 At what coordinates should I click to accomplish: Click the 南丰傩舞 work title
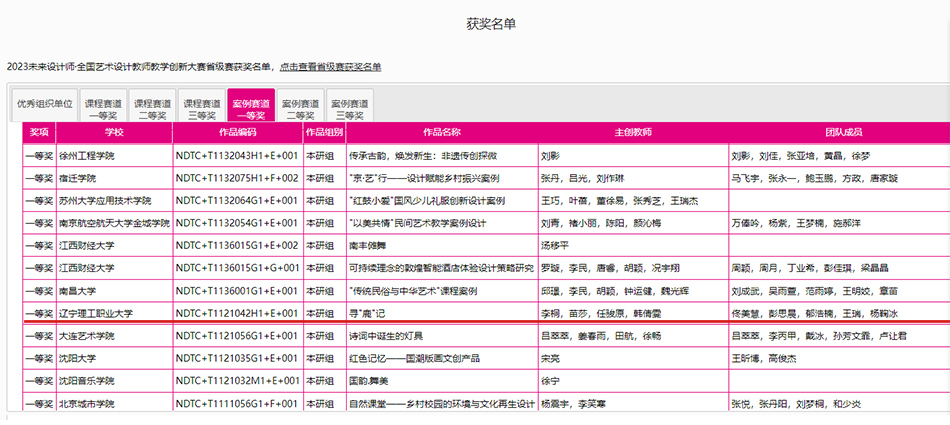pyautogui.click(x=368, y=245)
